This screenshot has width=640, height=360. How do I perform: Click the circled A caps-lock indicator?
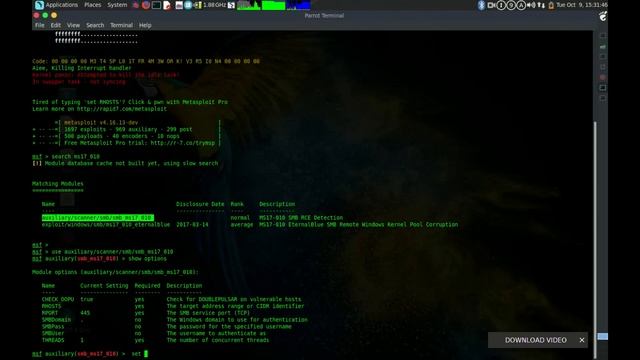521,5
